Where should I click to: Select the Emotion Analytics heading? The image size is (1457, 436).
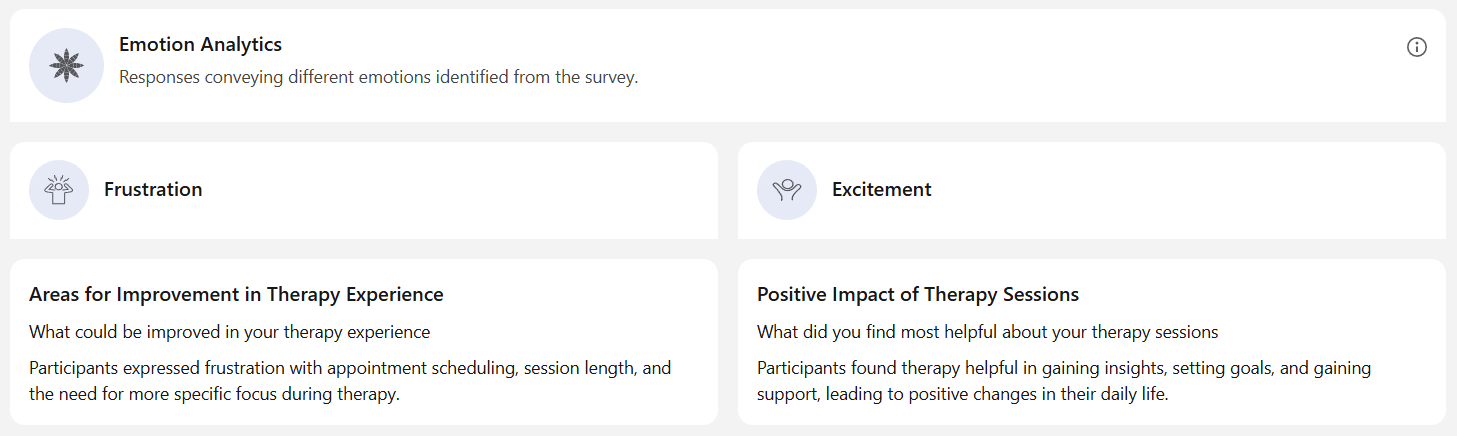200,44
